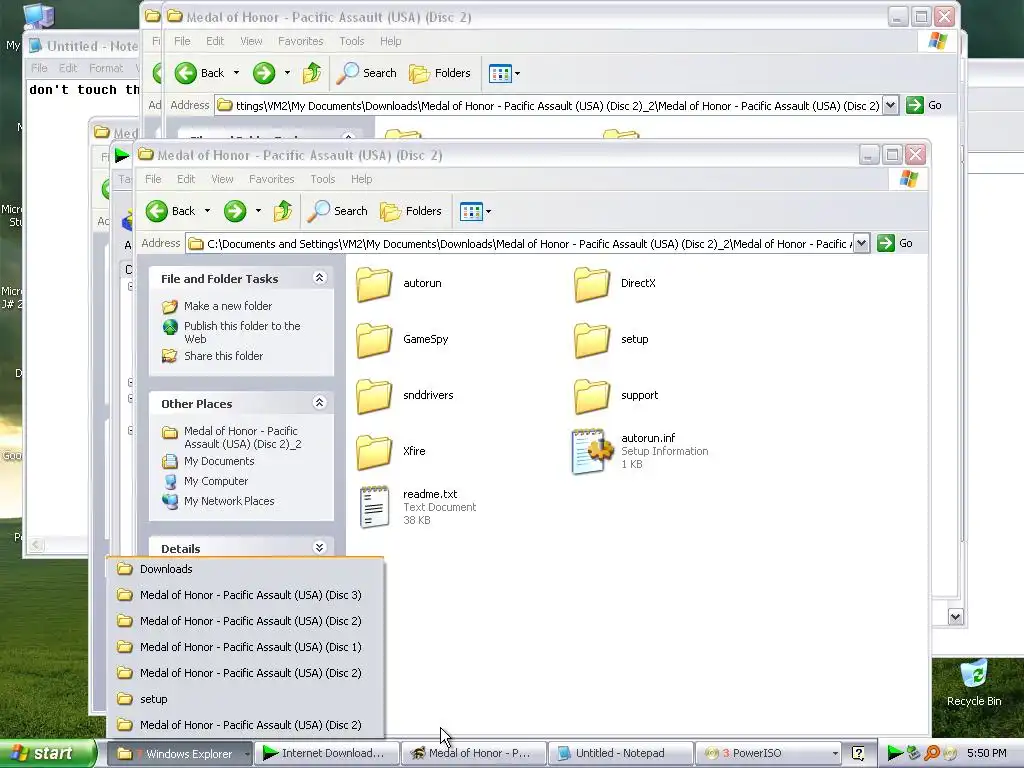The image size is (1024, 768).
Task: Click Go button in rear window
Action: [x=924, y=105]
